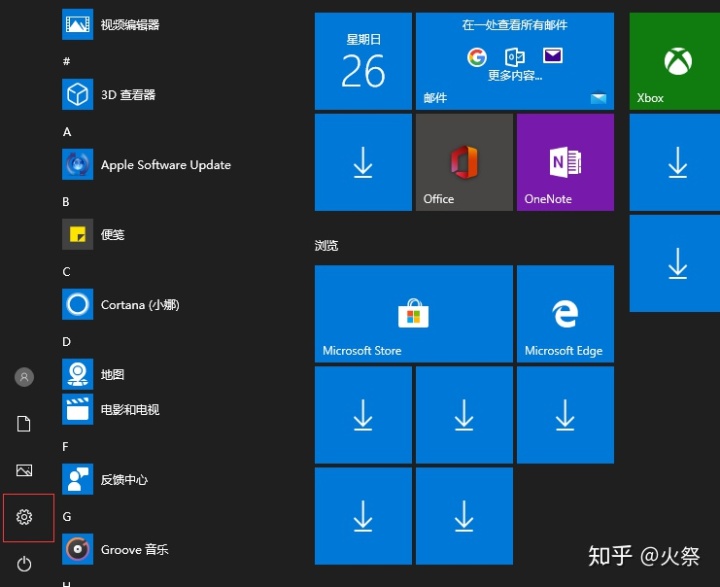Image resolution: width=720 pixels, height=587 pixels.
Task: Click the F letter header
Action: pyautogui.click(x=66, y=446)
